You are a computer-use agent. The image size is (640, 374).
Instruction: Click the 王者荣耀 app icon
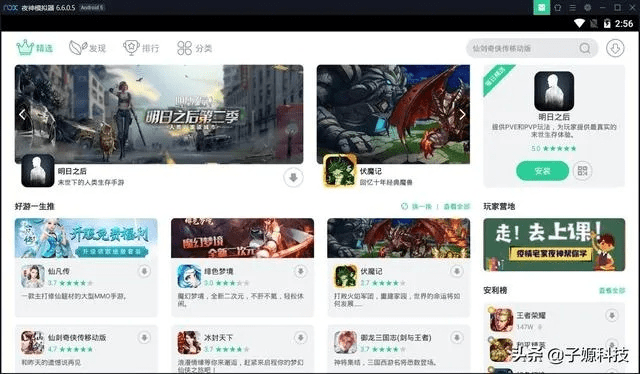[501, 320]
